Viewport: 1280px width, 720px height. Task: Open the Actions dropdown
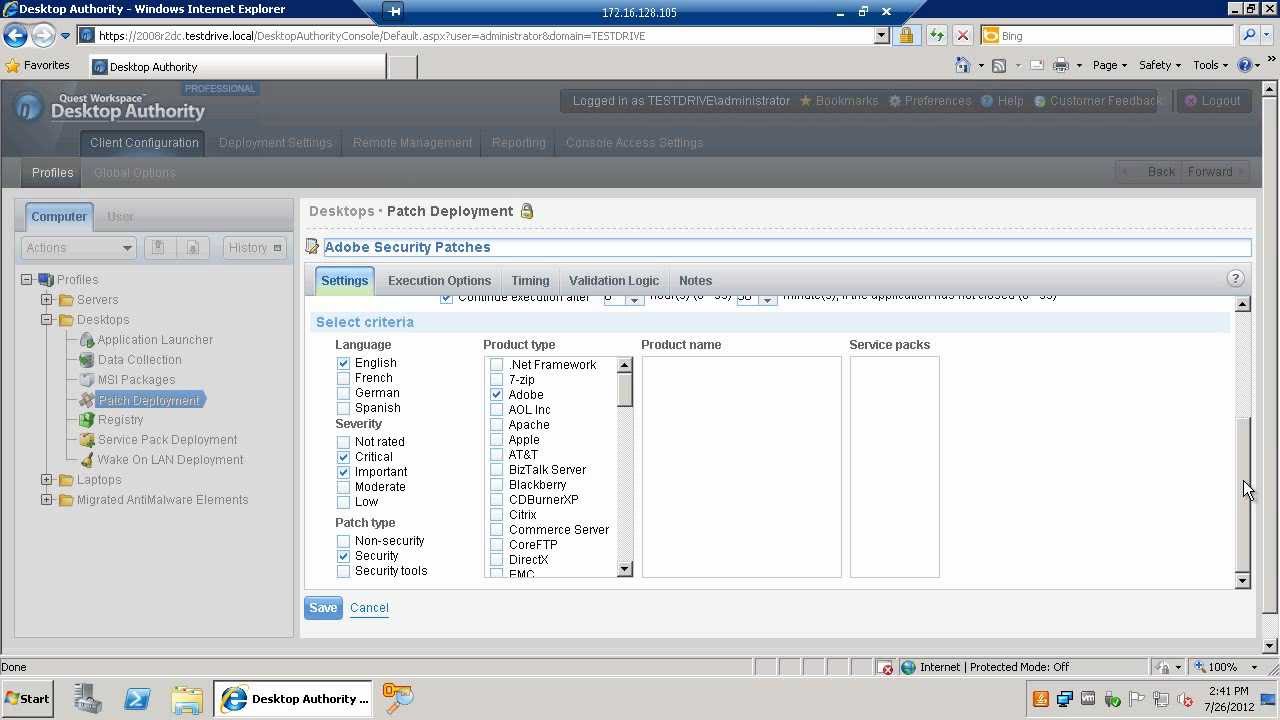pos(78,248)
